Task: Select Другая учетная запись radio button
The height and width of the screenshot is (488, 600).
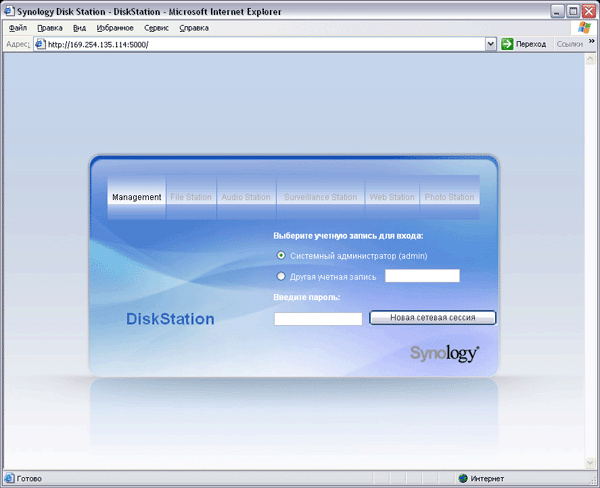Action: pyautogui.click(x=281, y=276)
